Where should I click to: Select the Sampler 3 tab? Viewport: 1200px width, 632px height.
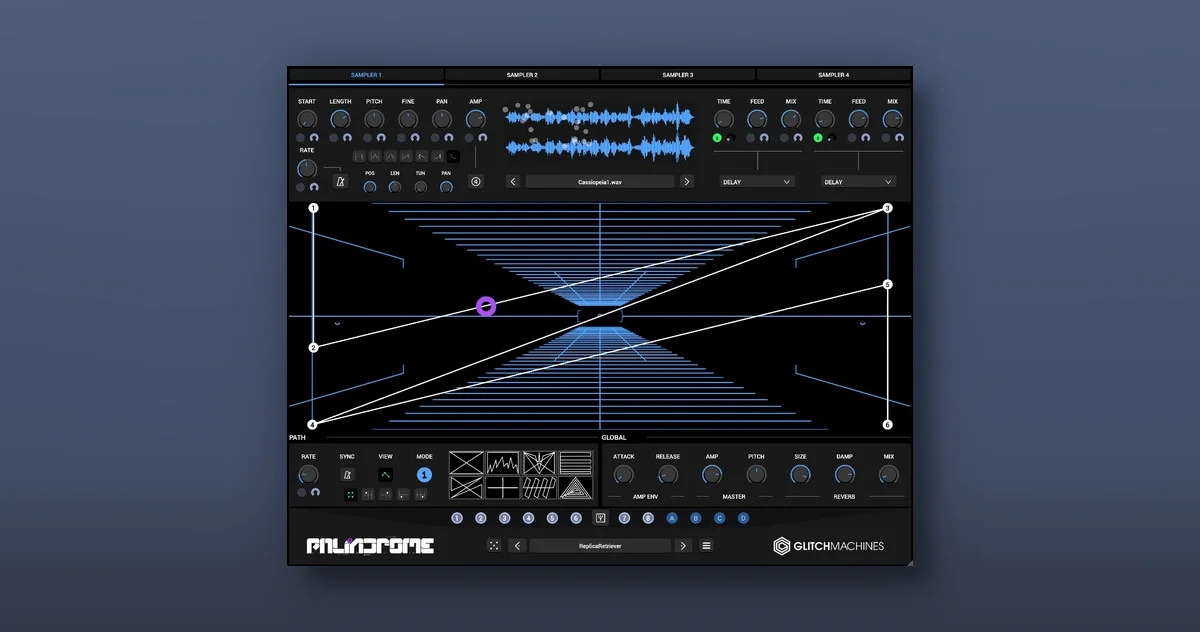point(678,75)
